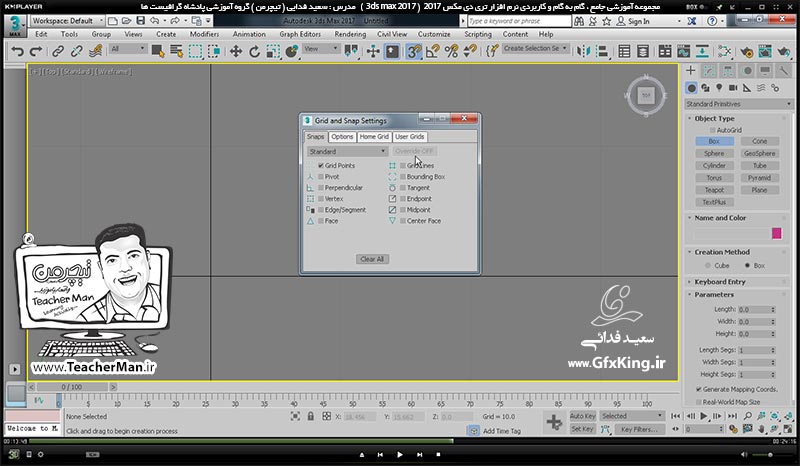800x466 pixels.
Task: Enable the Vertex snap checkbox
Action: [321, 199]
